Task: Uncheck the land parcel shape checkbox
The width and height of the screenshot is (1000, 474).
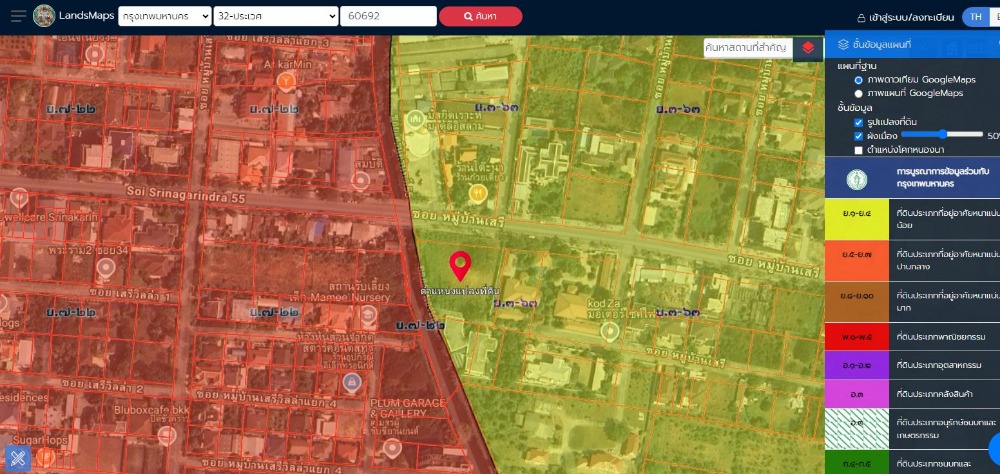Action: [x=858, y=122]
